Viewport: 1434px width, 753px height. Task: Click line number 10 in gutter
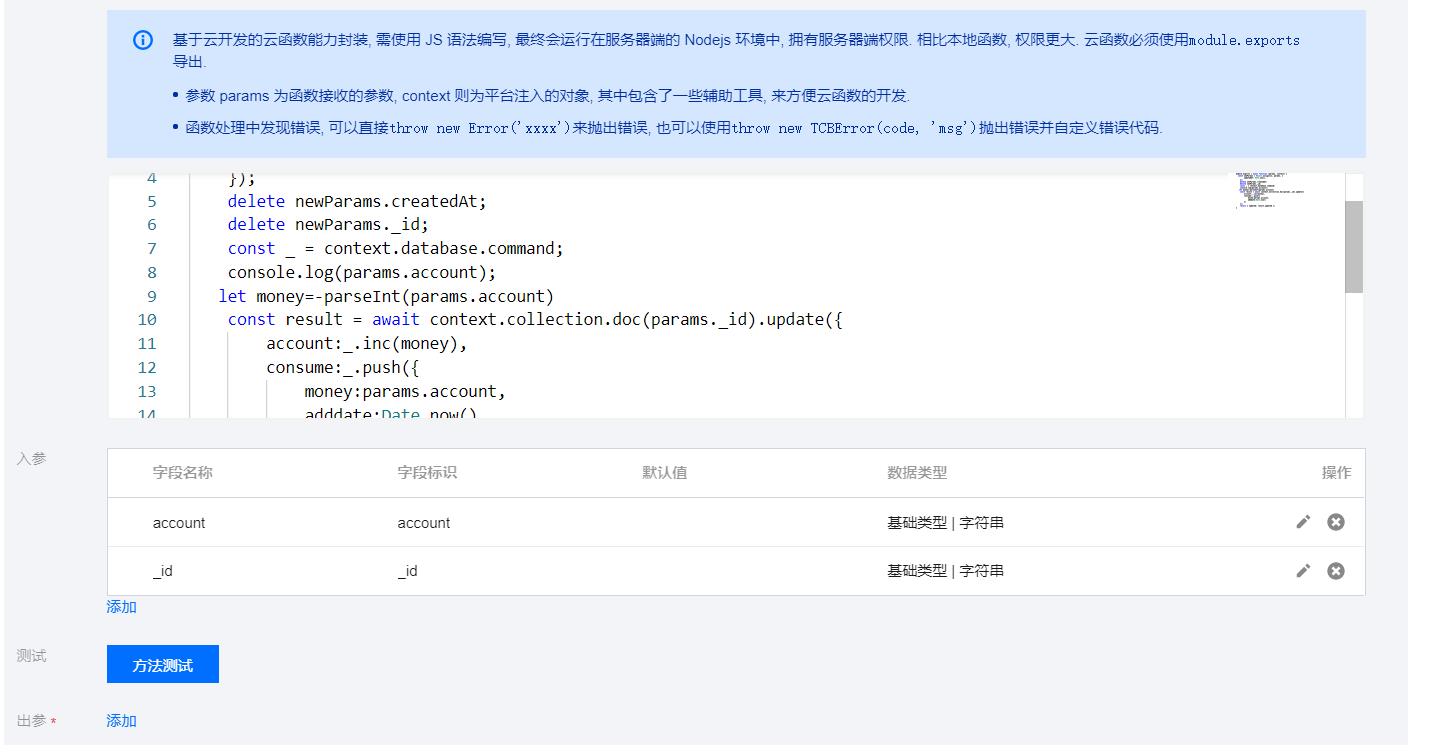coord(147,320)
